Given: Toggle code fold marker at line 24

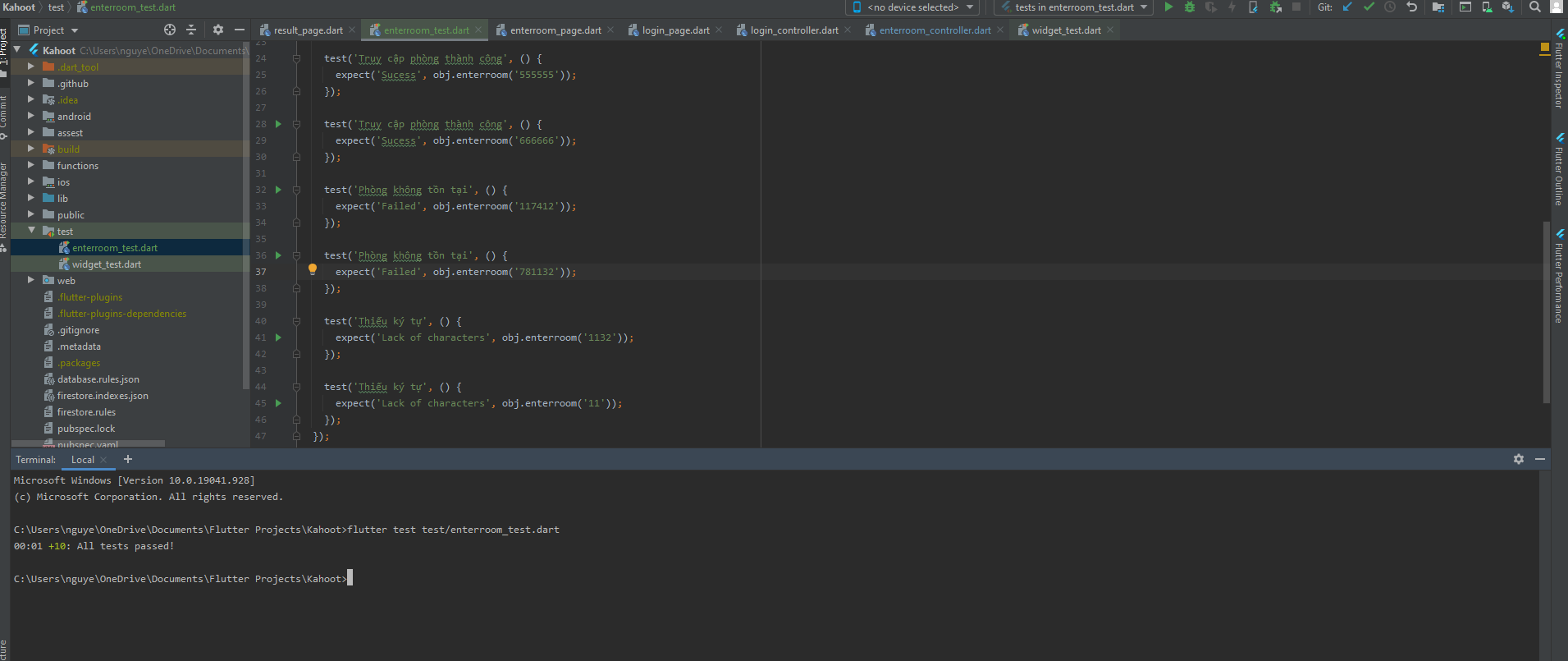Looking at the screenshot, I should point(296,58).
